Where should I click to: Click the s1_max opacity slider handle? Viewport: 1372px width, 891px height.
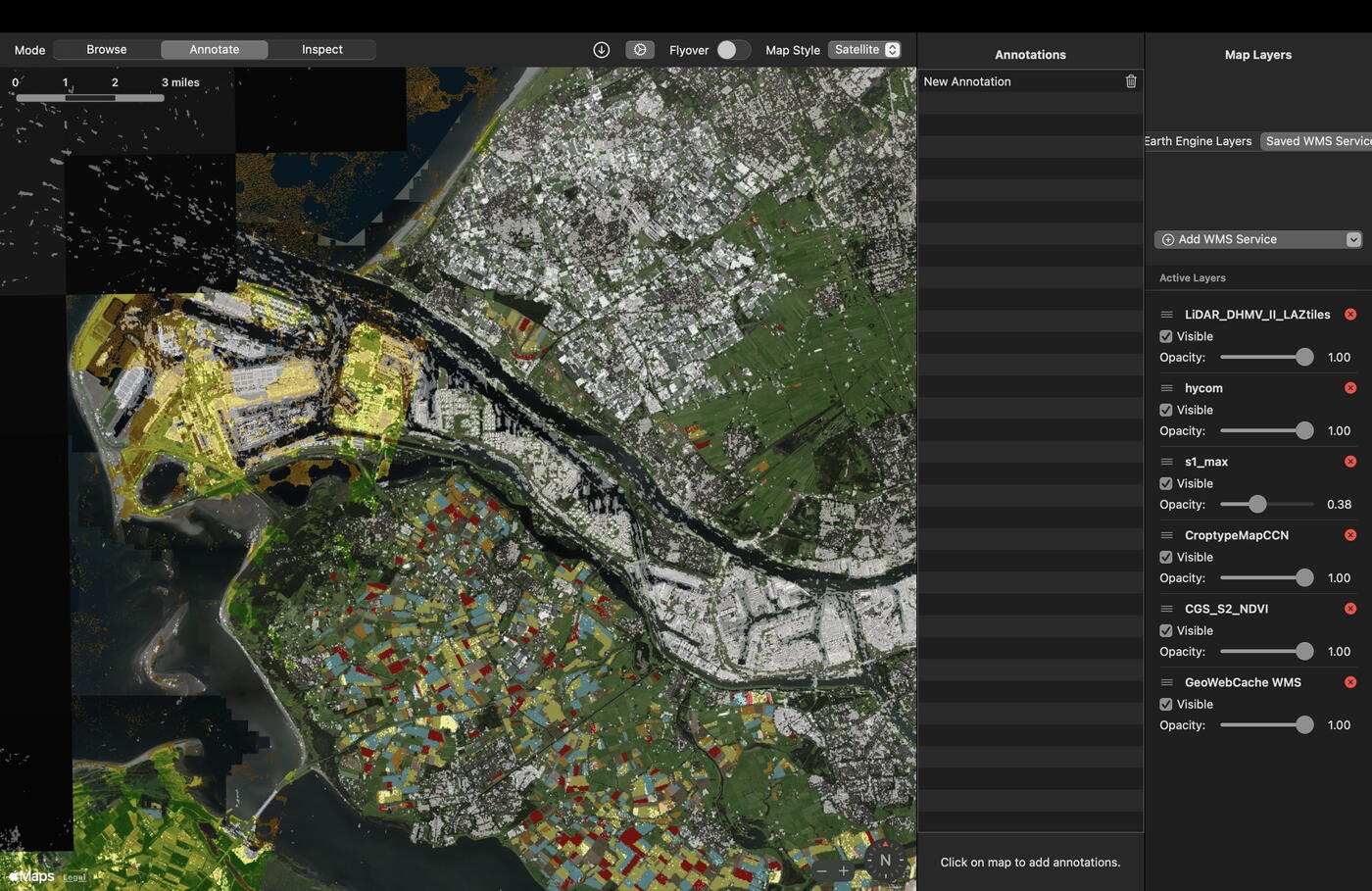[1257, 504]
